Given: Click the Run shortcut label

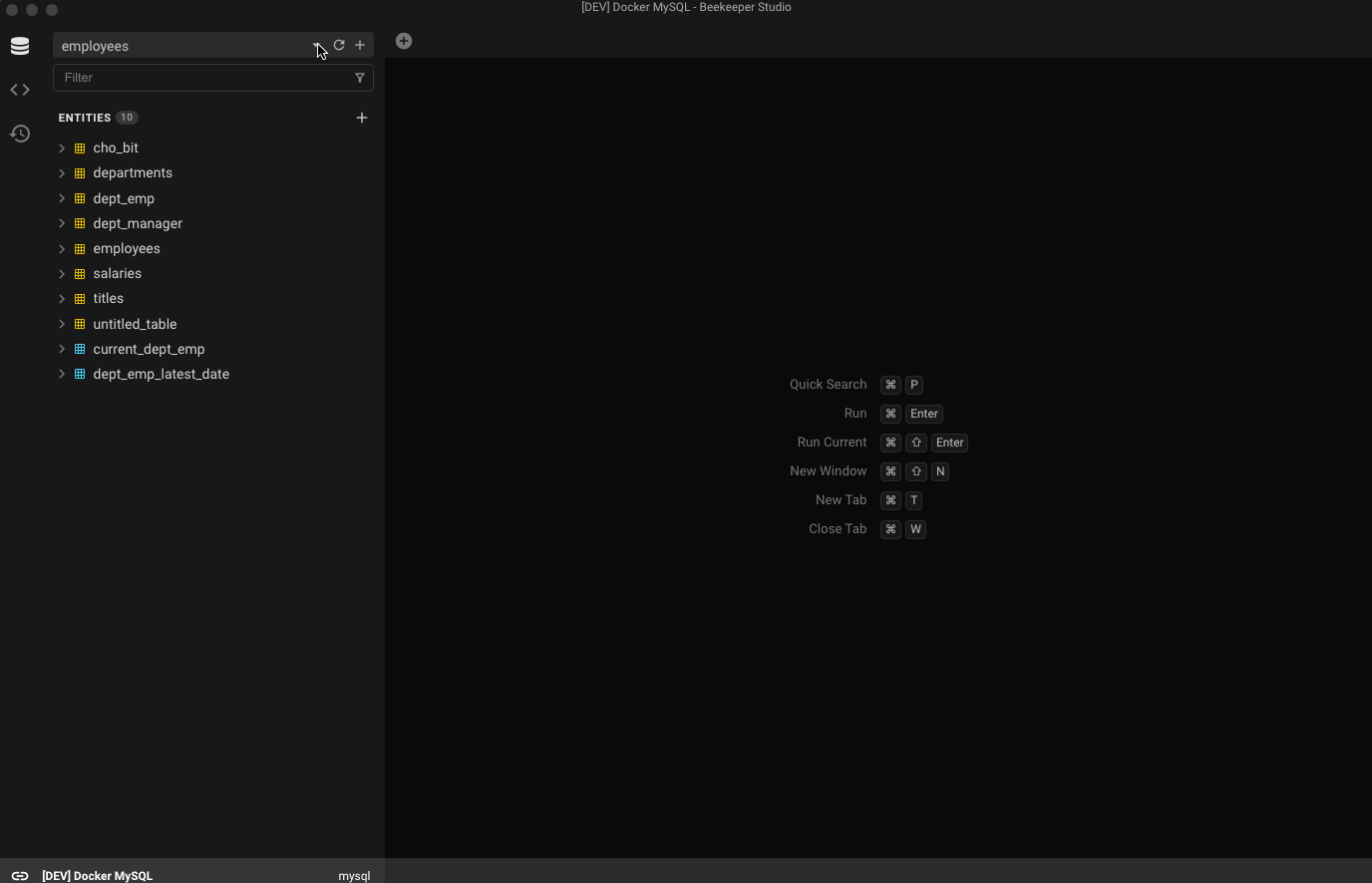Looking at the screenshot, I should click(x=856, y=414).
